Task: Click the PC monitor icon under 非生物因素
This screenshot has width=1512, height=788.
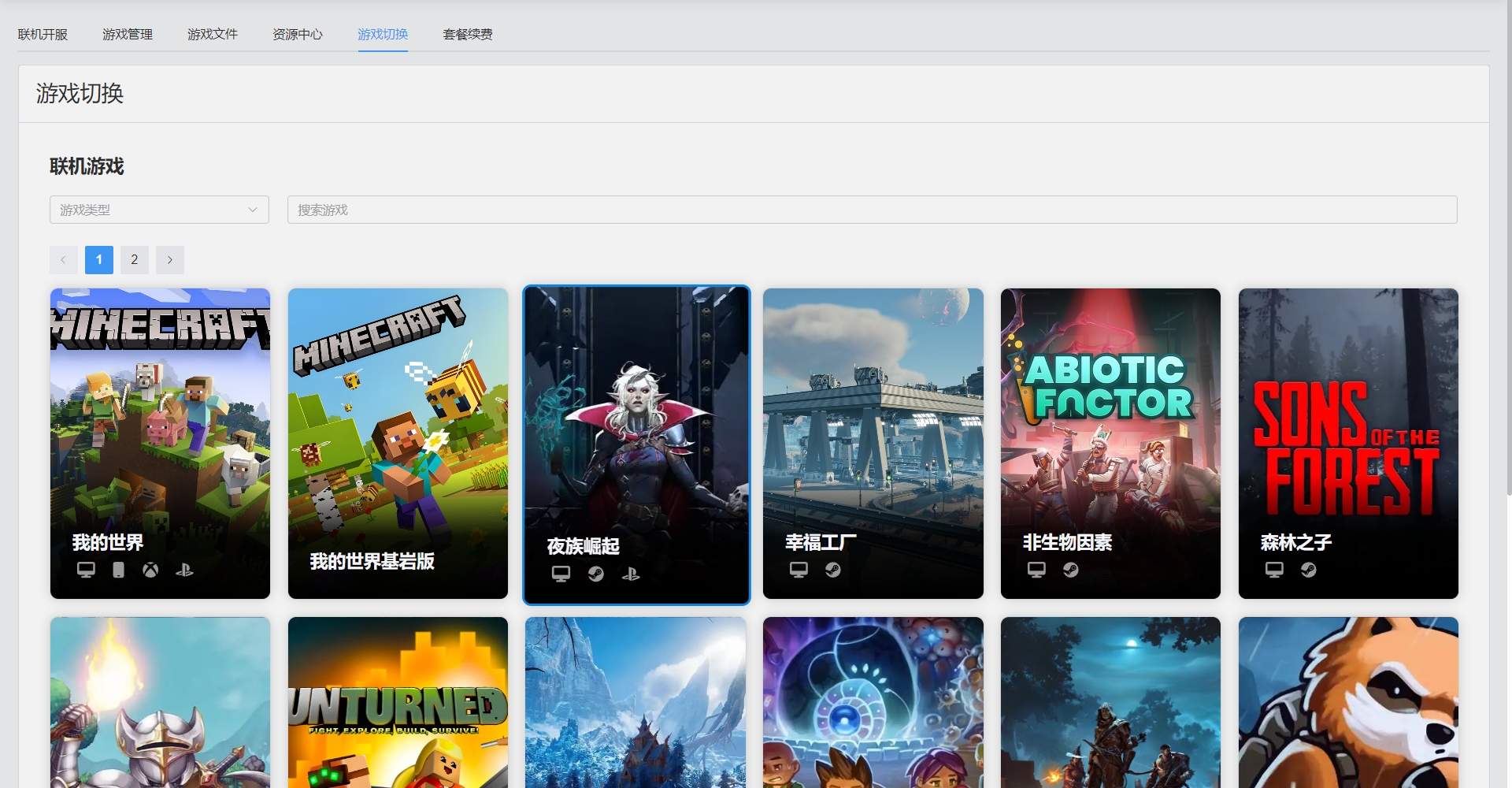Action: (x=1036, y=570)
